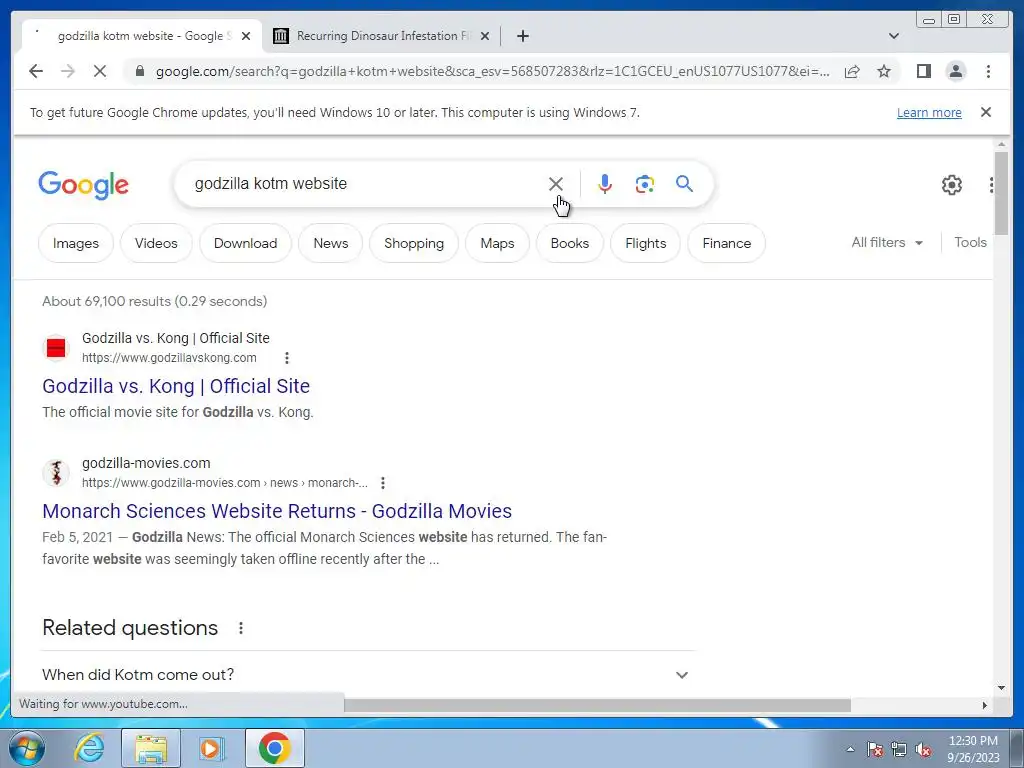Filter results by Maps
The height and width of the screenshot is (768, 1024).
click(x=497, y=243)
